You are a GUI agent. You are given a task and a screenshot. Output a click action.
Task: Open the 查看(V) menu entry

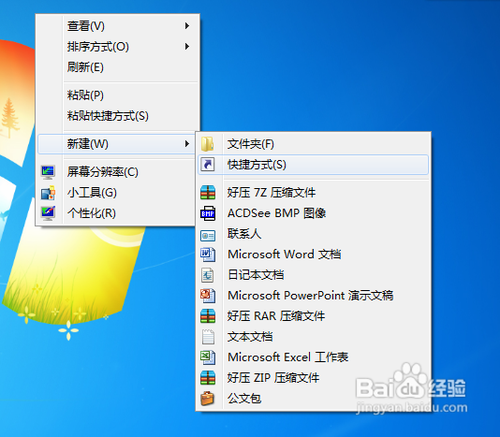coord(117,26)
